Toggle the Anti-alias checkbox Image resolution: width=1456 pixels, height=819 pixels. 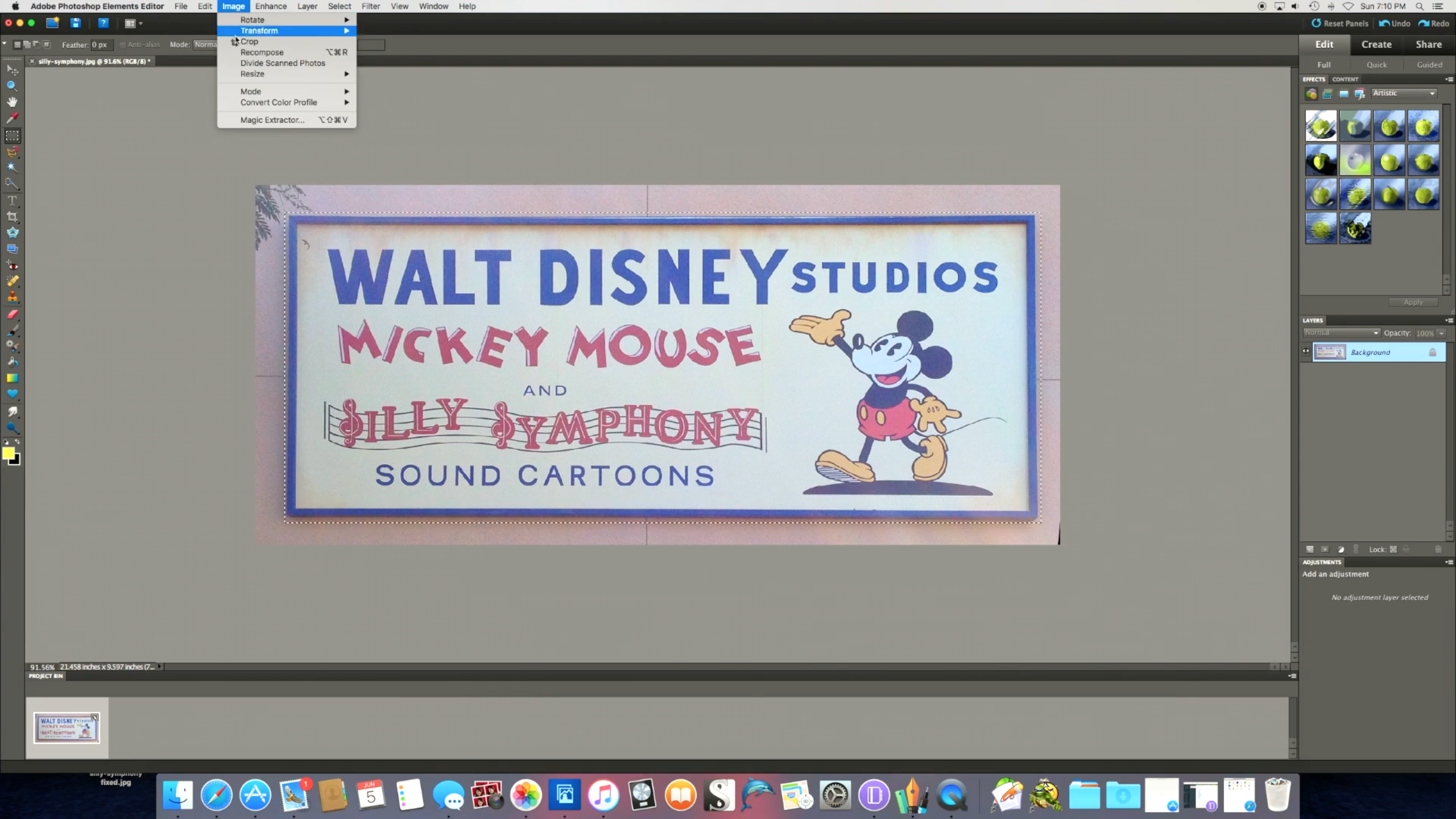point(122,44)
